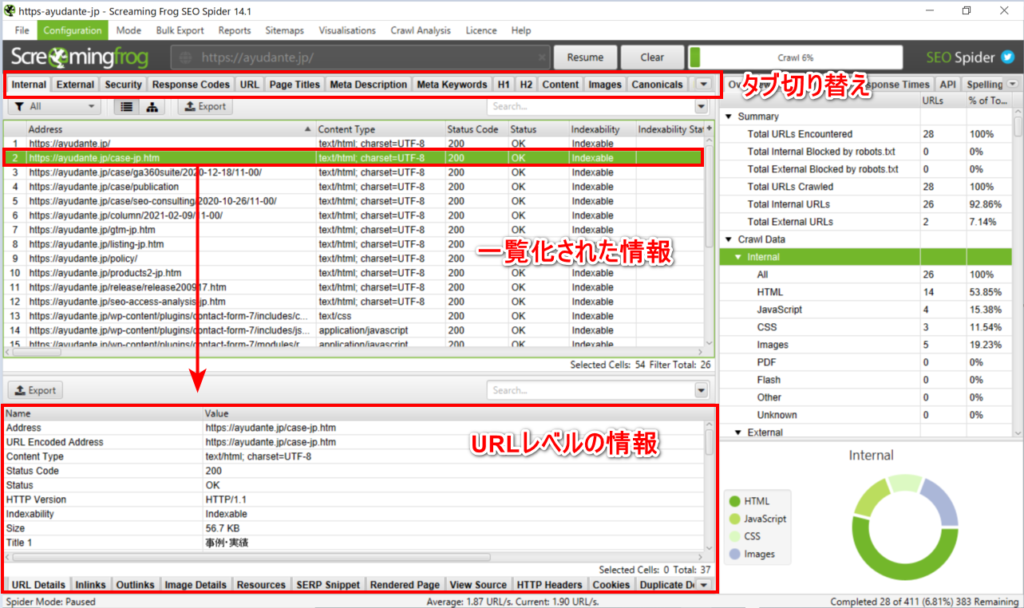Click HTML legend color swatch

tap(735, 501)
